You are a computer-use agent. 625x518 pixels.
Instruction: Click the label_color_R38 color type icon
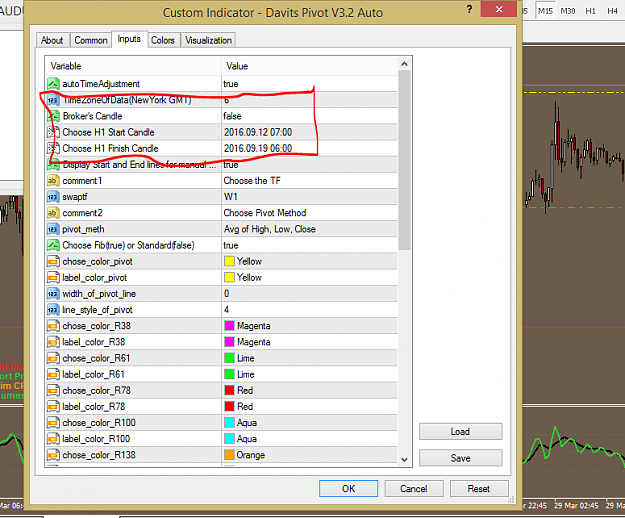click(53, 342)
